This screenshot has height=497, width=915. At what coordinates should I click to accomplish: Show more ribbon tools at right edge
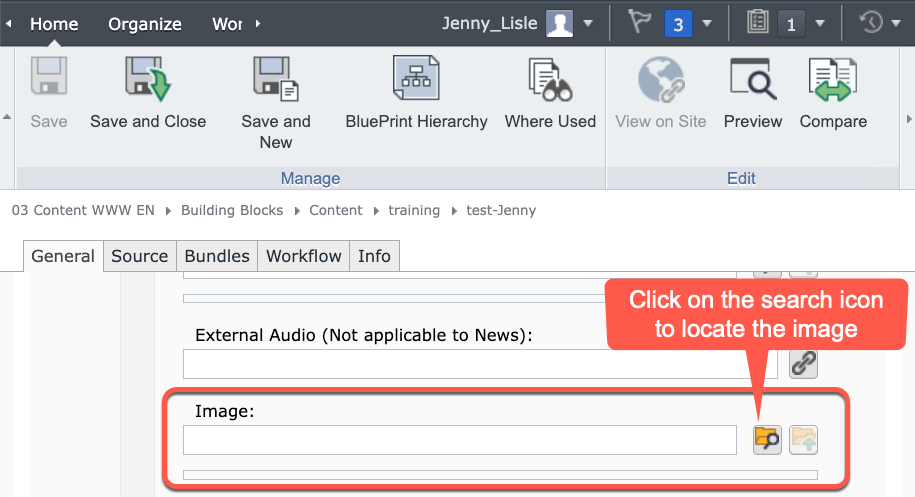click(909, 119)
